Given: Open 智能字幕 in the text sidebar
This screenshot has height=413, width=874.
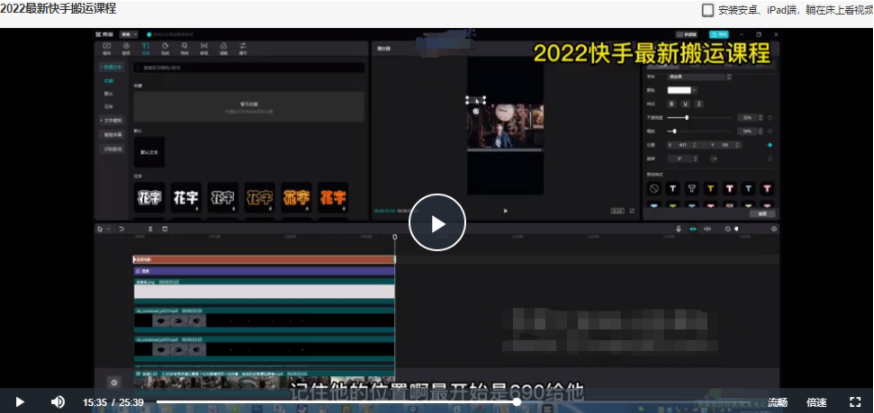Looking at the screenshot, I should [111, 134].
